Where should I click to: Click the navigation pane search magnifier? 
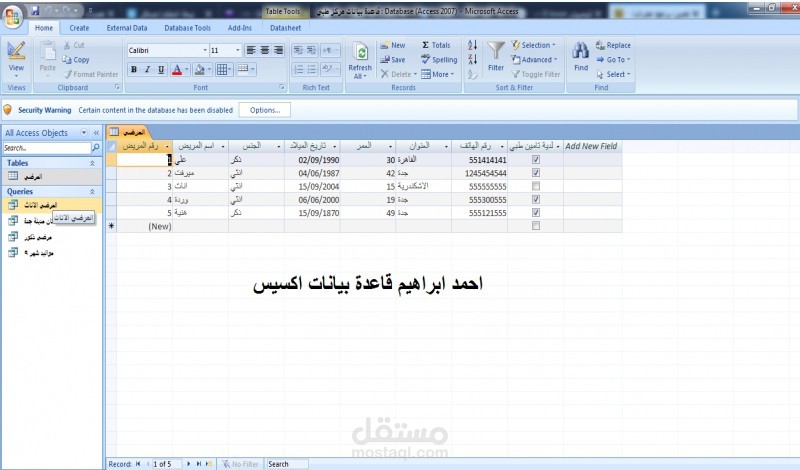95,148
